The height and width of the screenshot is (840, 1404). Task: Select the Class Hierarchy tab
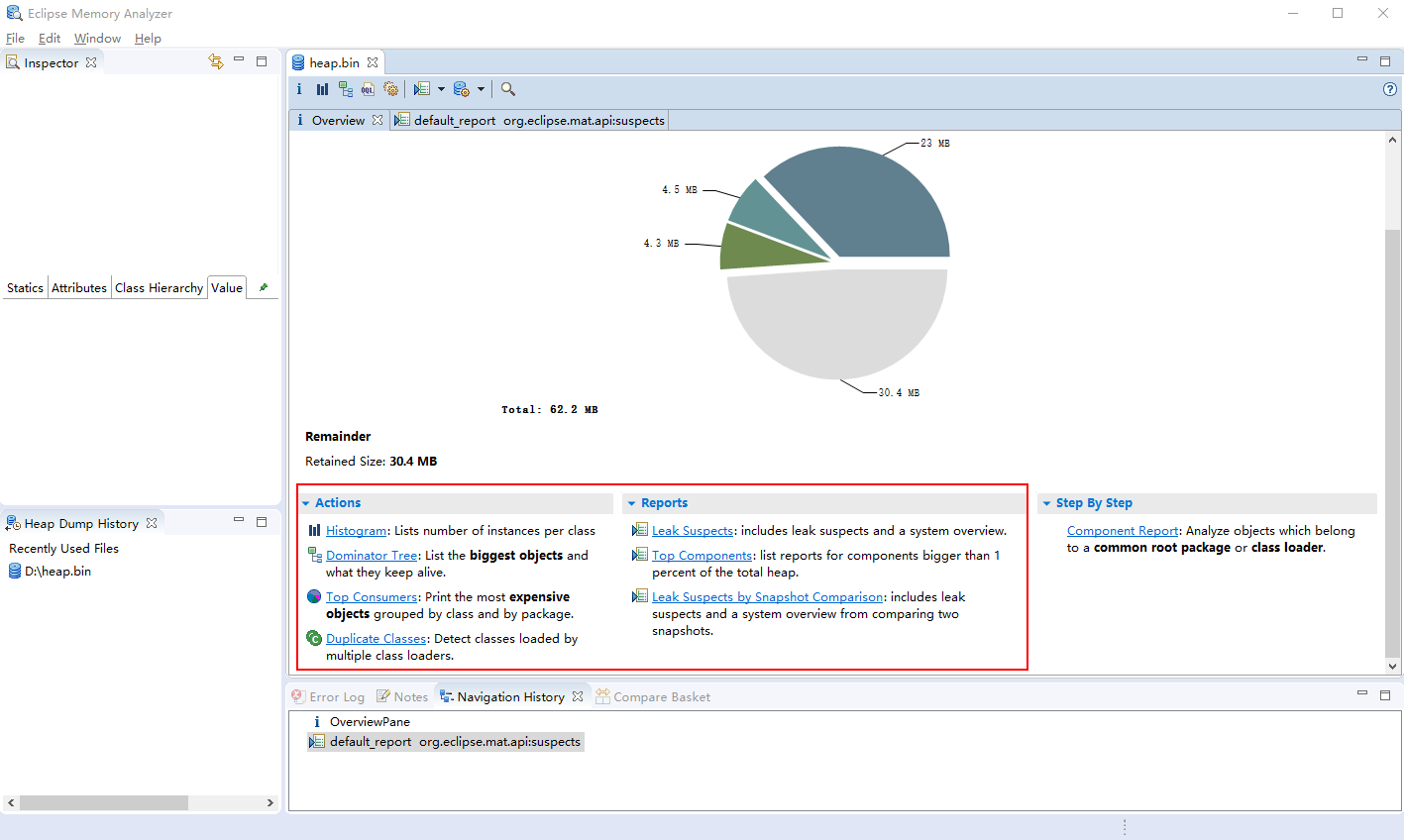pyautogui.click(x=159, y=288)
